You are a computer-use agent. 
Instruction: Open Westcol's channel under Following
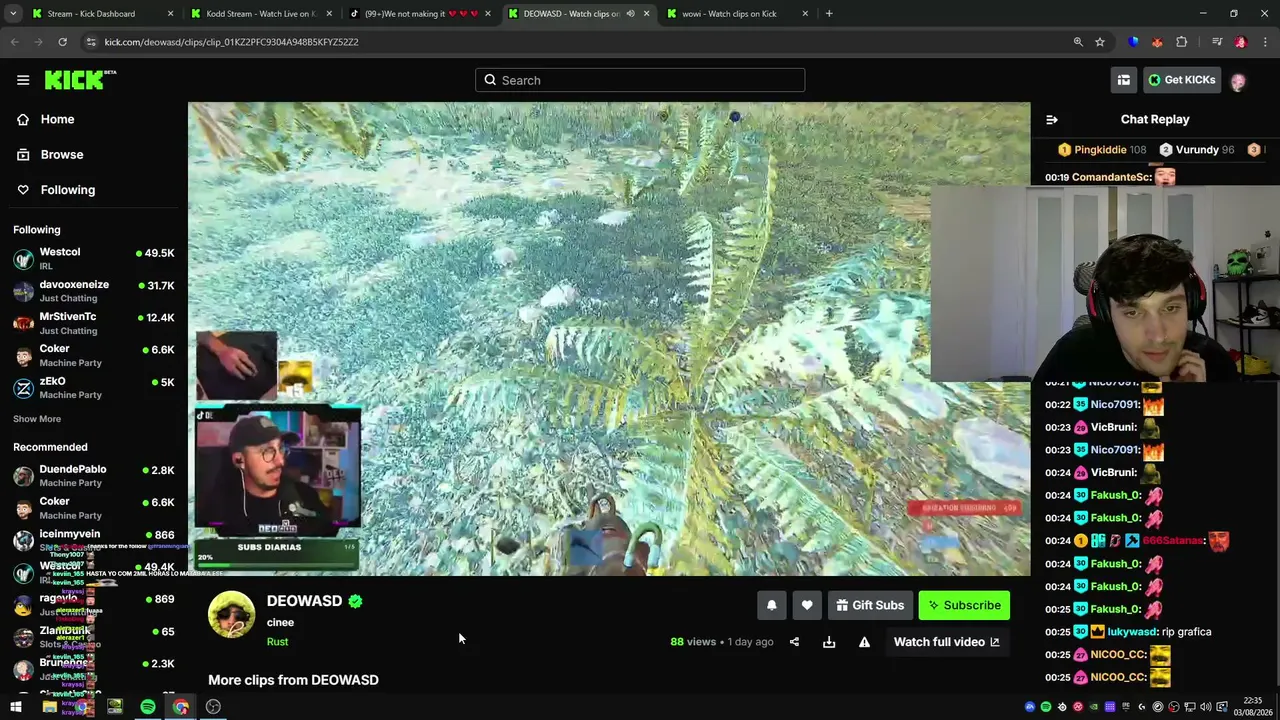point(94,258)
